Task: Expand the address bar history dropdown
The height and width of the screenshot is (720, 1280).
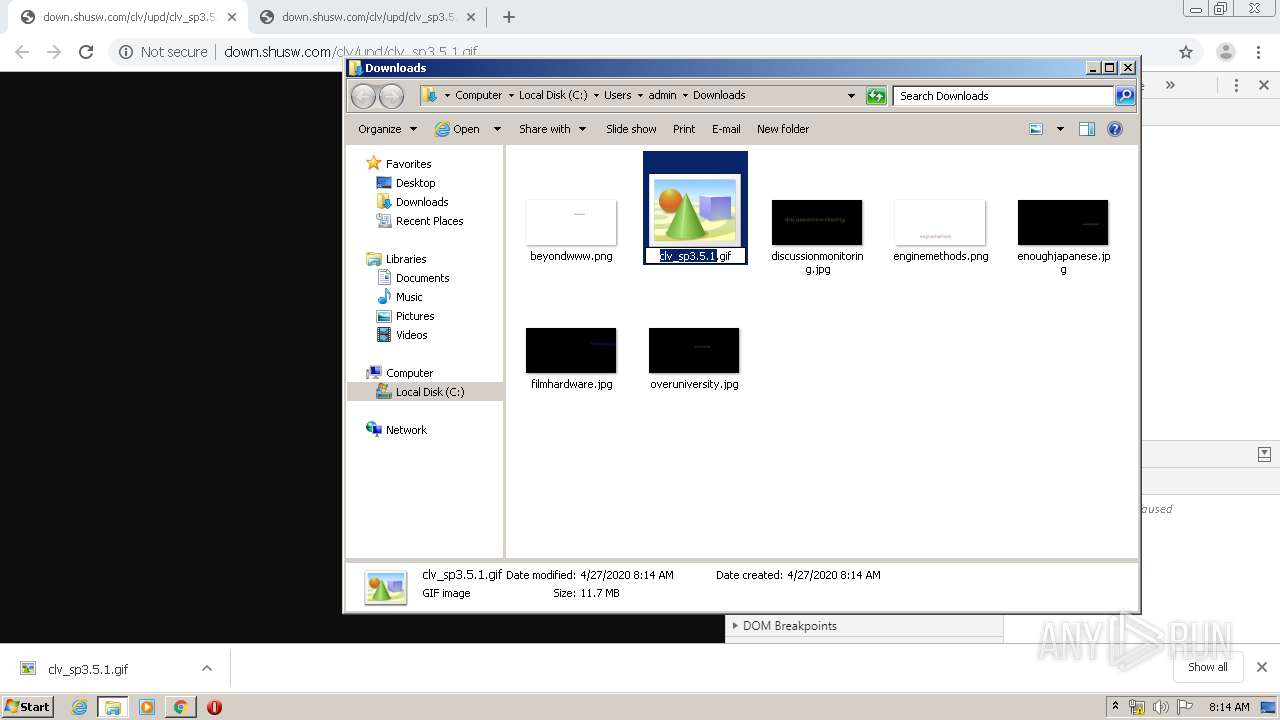Action: (x=851, y=96)
